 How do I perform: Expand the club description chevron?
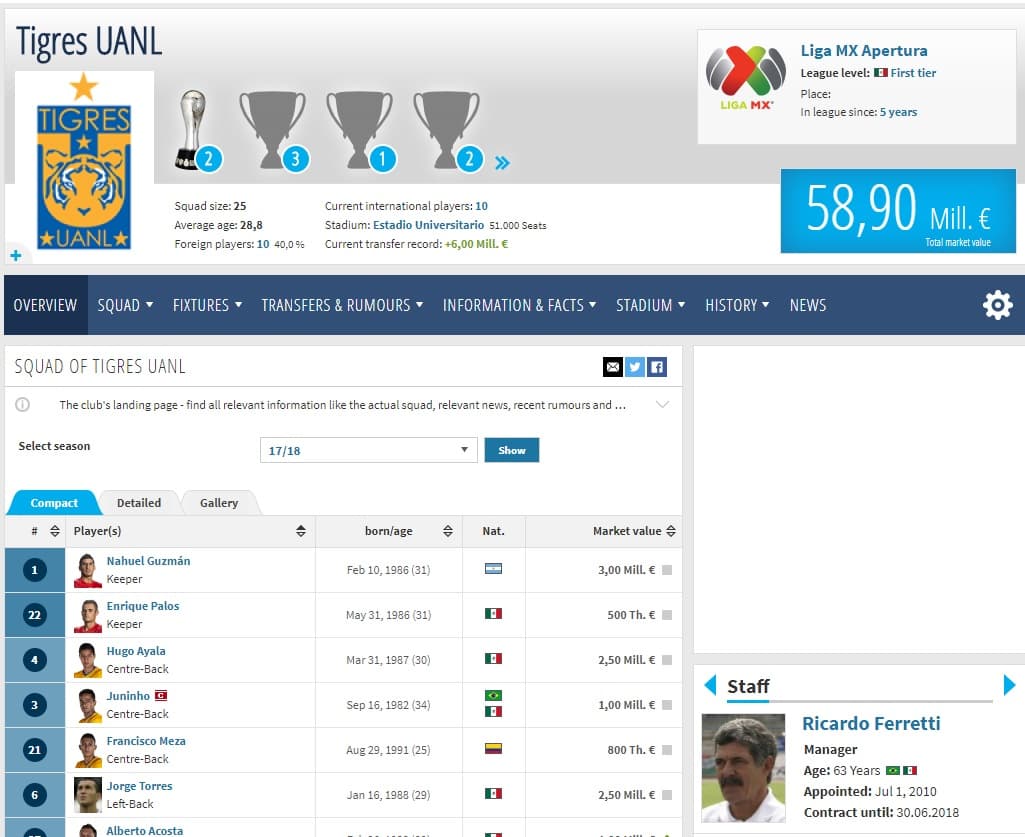(661, 405)
